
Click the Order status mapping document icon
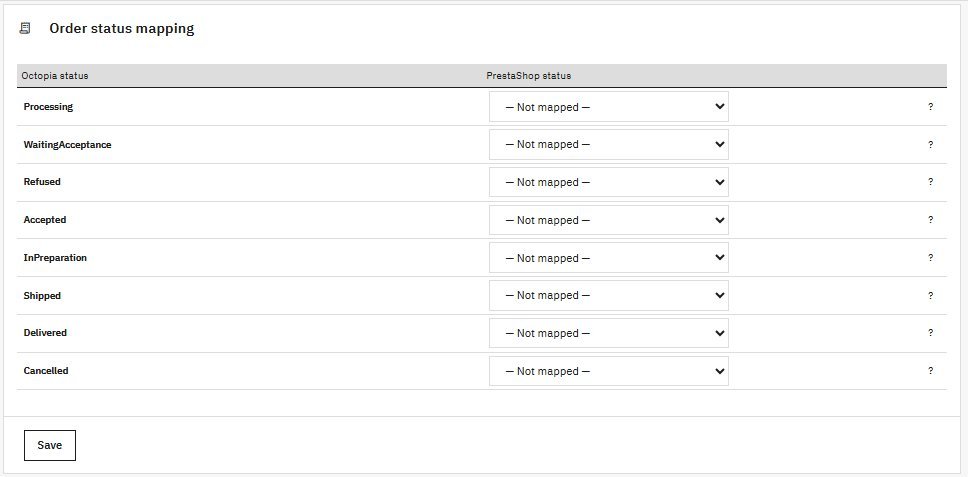(25, 28)
